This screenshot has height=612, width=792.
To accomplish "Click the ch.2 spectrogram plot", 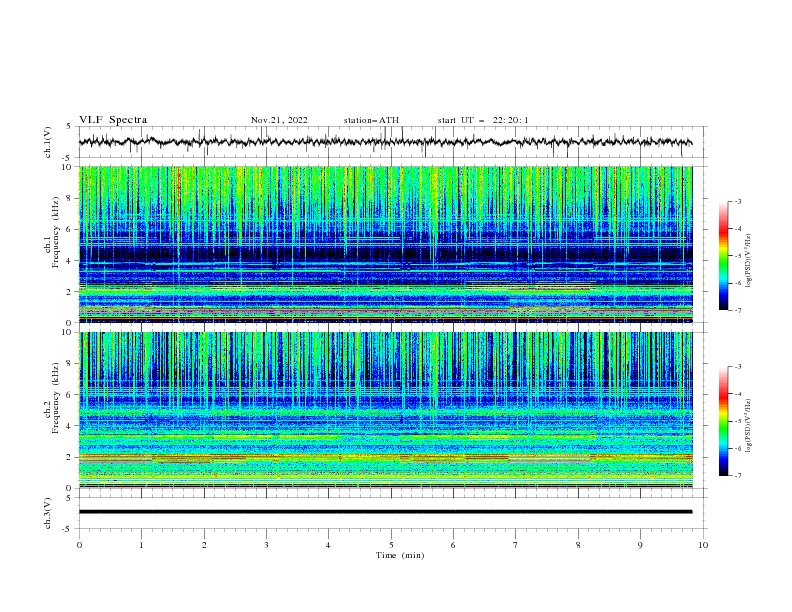I will pyautogui.click(x=385, y=410).
